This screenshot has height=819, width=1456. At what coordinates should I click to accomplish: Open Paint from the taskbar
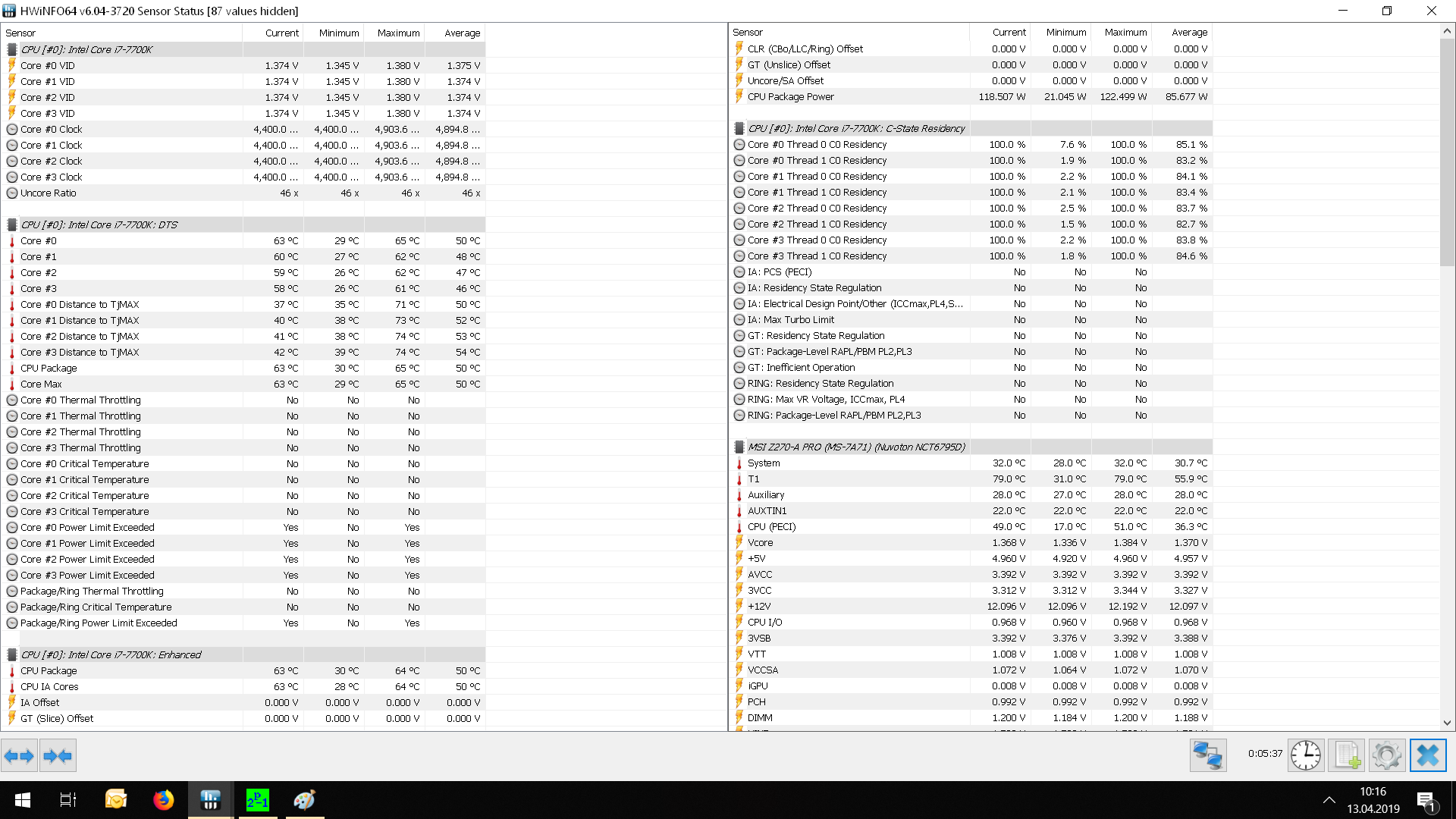305,799
